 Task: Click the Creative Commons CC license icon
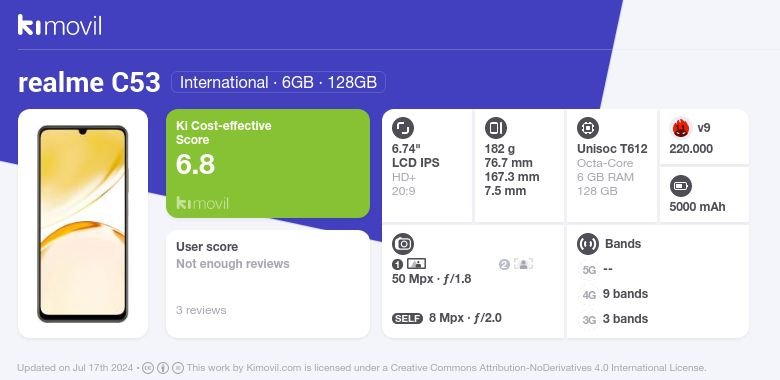pos(148,368)
